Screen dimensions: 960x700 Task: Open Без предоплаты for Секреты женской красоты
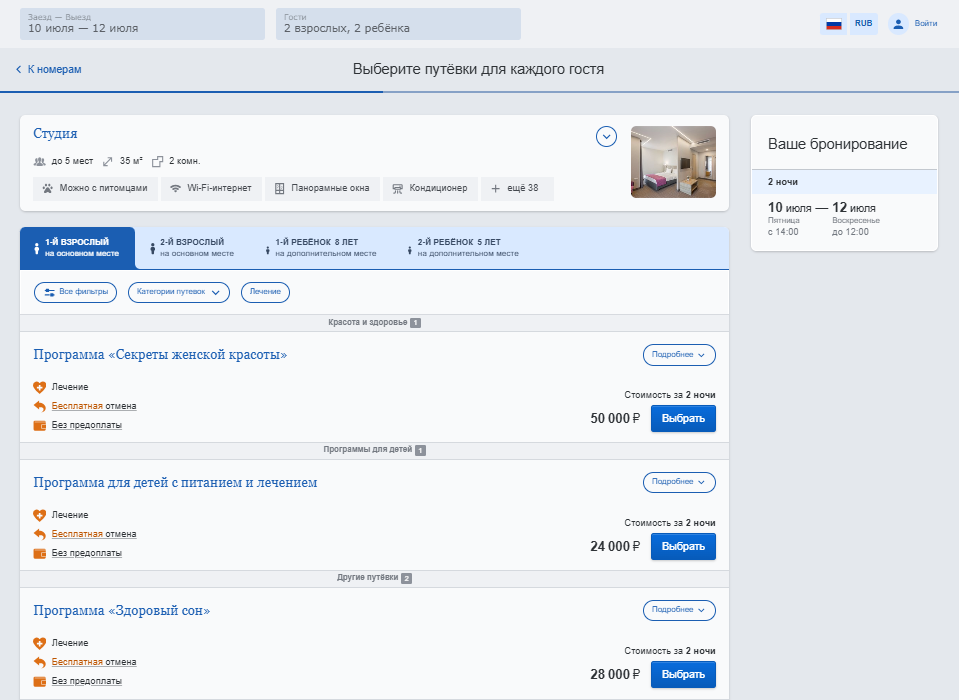click(86, 426)
